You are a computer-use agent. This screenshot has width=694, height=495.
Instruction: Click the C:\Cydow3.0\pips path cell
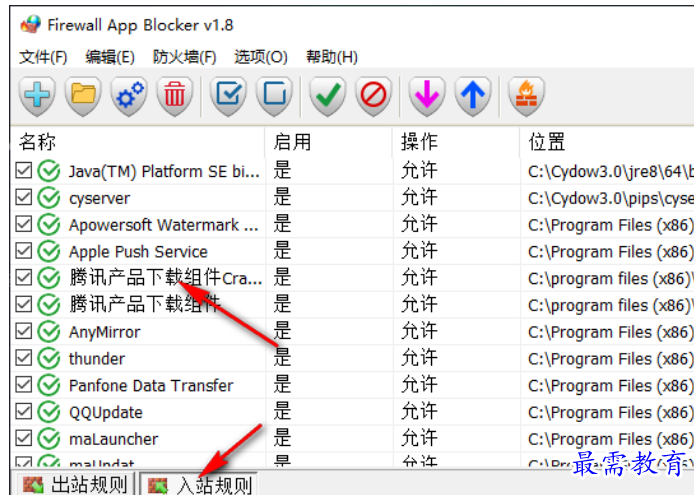611,199
